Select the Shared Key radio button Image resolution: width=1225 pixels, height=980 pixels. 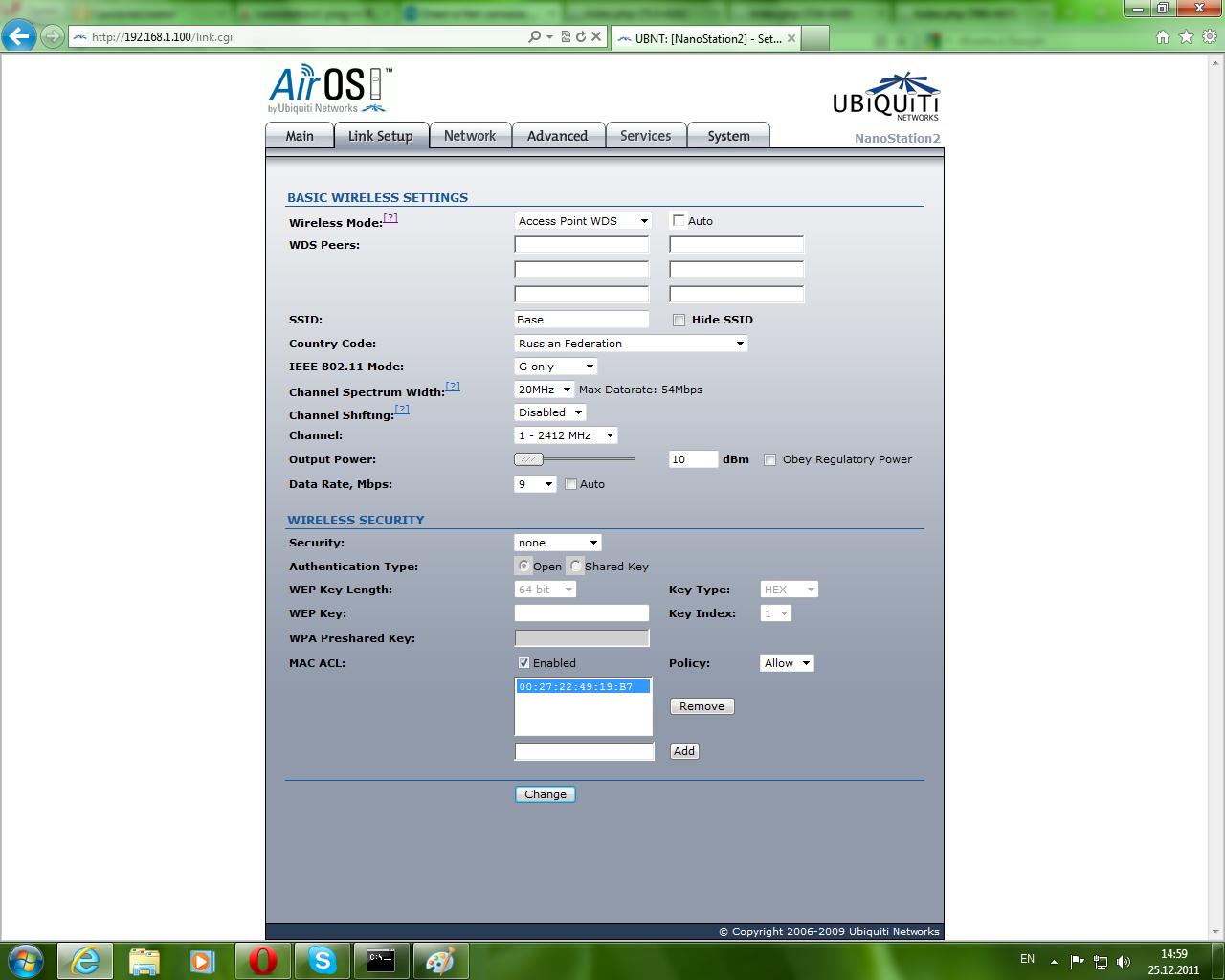point(575,566)
